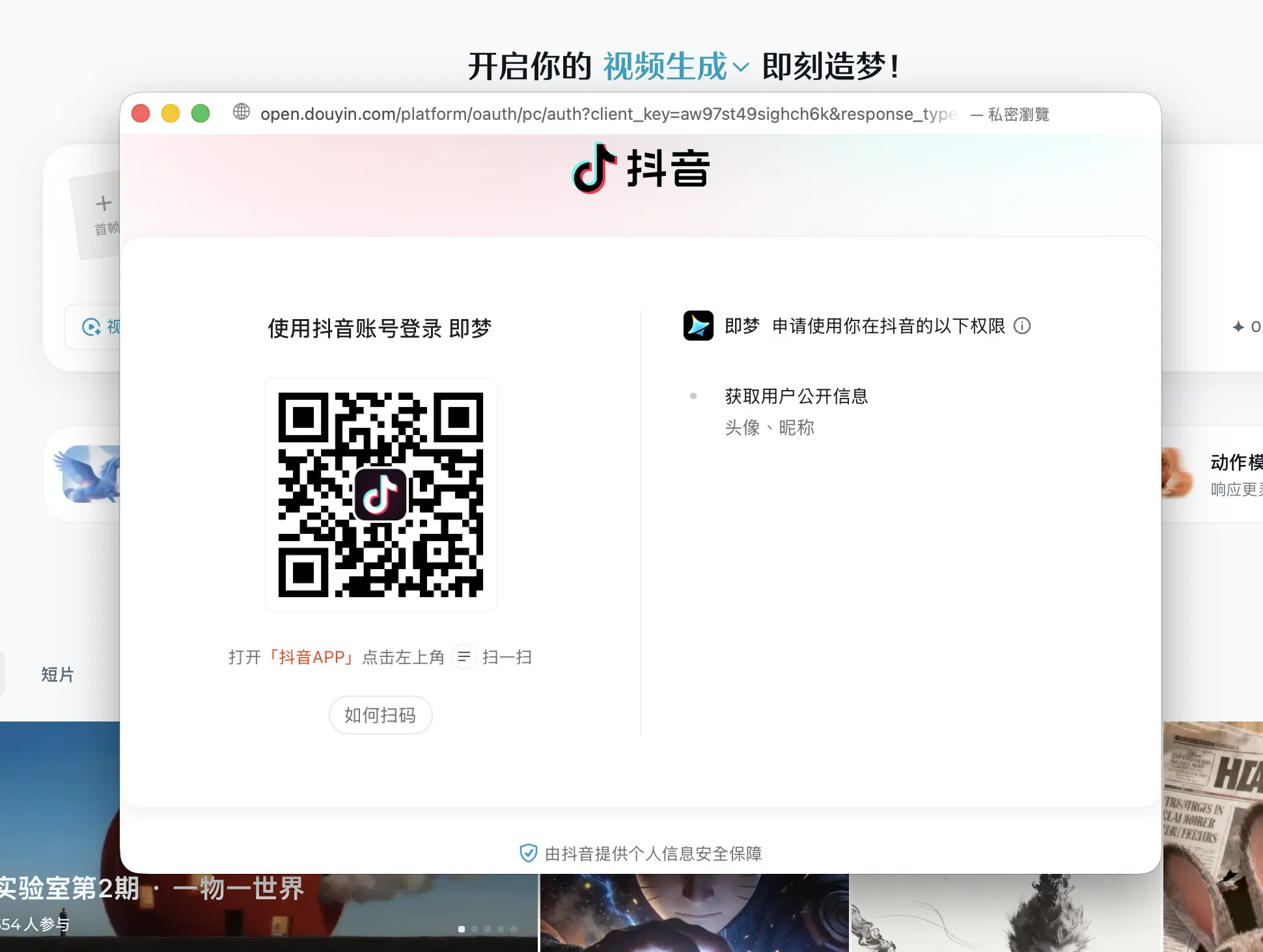The image size is (1263, 952).
Task: Click the plus icon on the 首帧 upload card
Action: pyautogui.click(x=104, y=204)
